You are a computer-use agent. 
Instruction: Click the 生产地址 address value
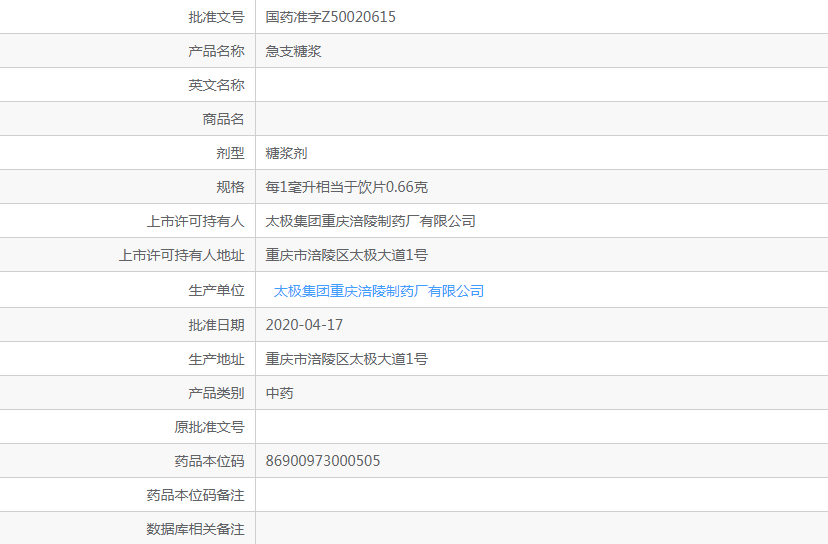(346, 359)
